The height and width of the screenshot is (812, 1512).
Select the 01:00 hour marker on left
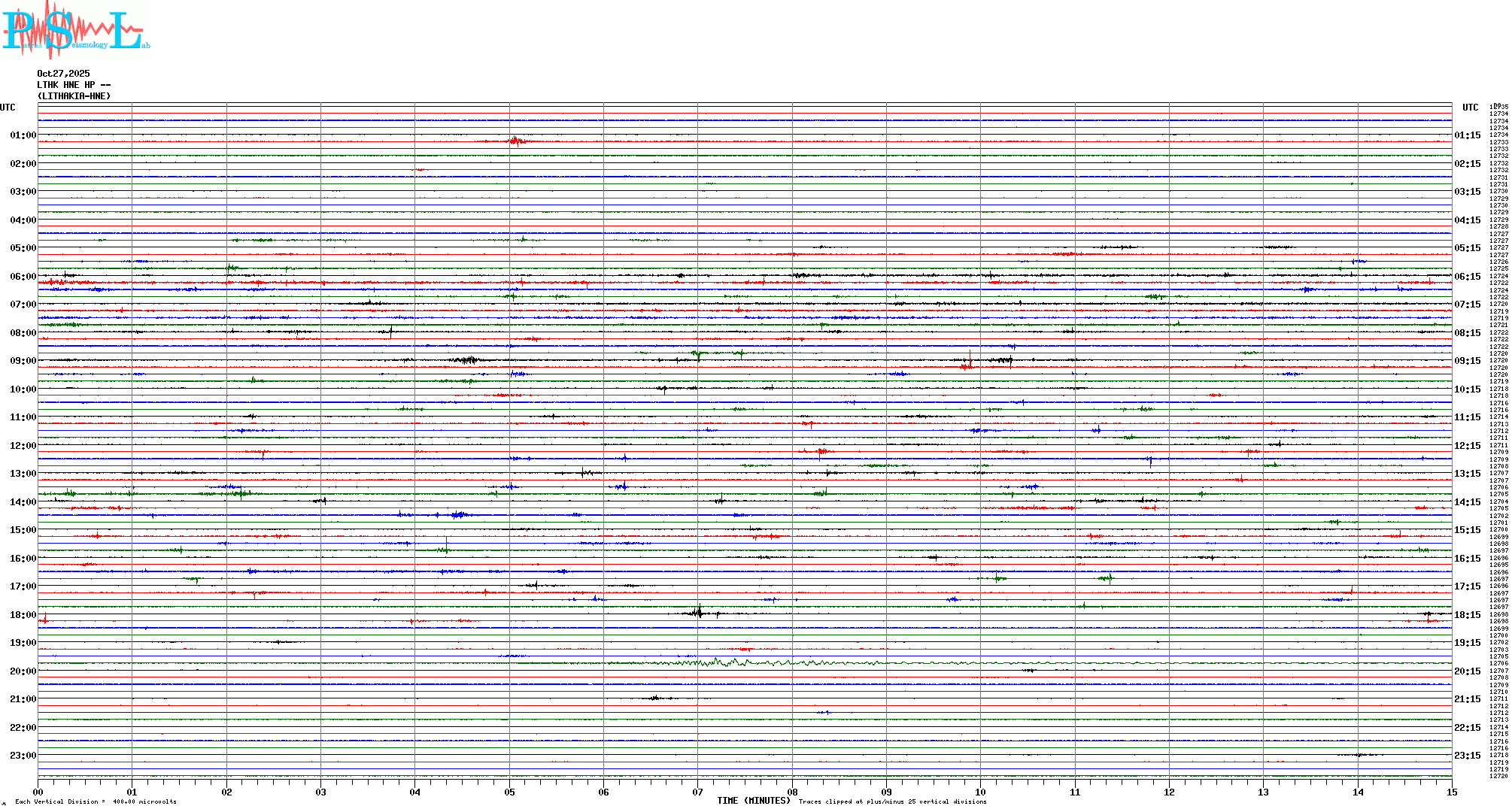(23, 135)
